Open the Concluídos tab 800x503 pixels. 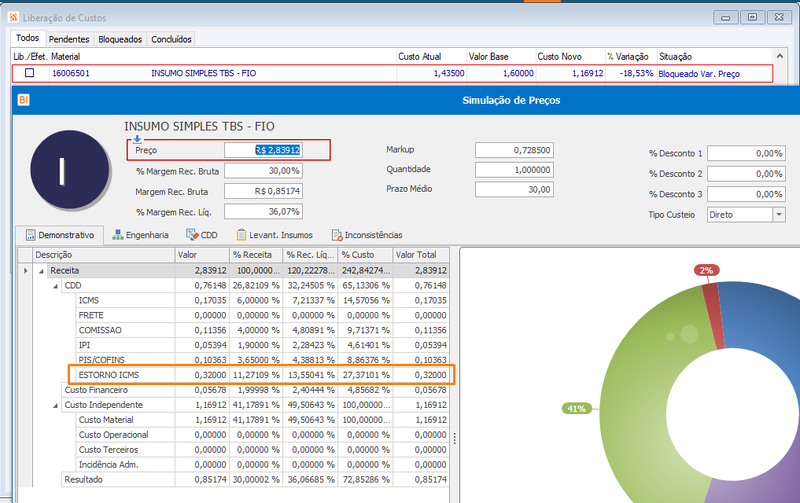click(171, 39)
